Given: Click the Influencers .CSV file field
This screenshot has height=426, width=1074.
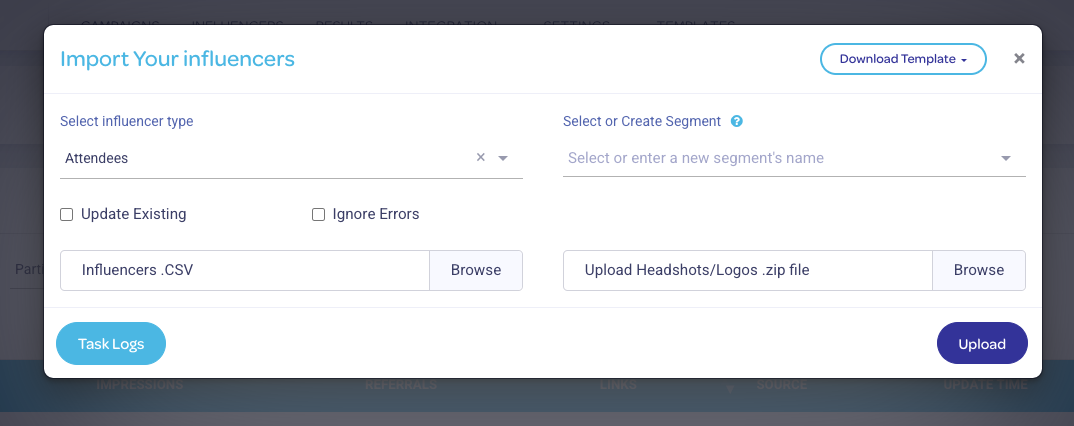Looking at the screenshot, I should (x=245, y=270).
